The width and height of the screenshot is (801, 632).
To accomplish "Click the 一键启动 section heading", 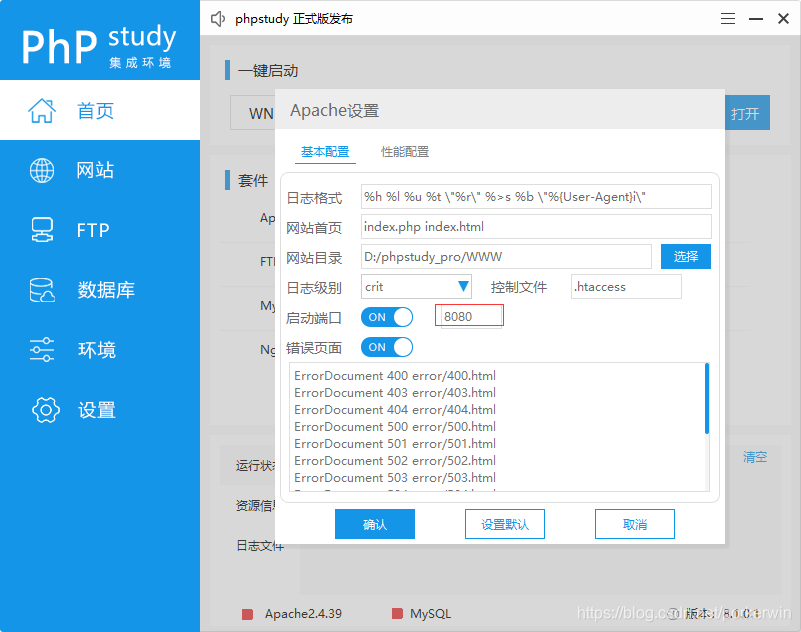I will tap(268, 71).
